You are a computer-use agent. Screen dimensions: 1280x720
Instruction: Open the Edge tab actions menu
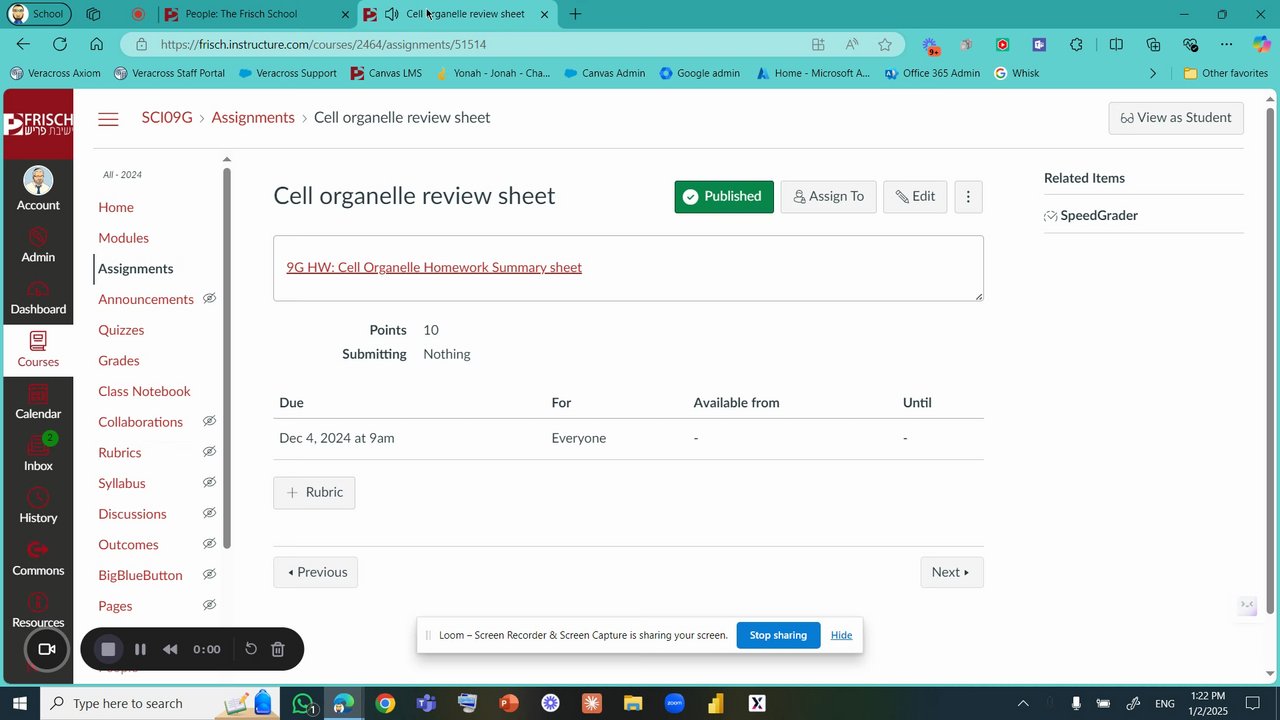(93, 14)
